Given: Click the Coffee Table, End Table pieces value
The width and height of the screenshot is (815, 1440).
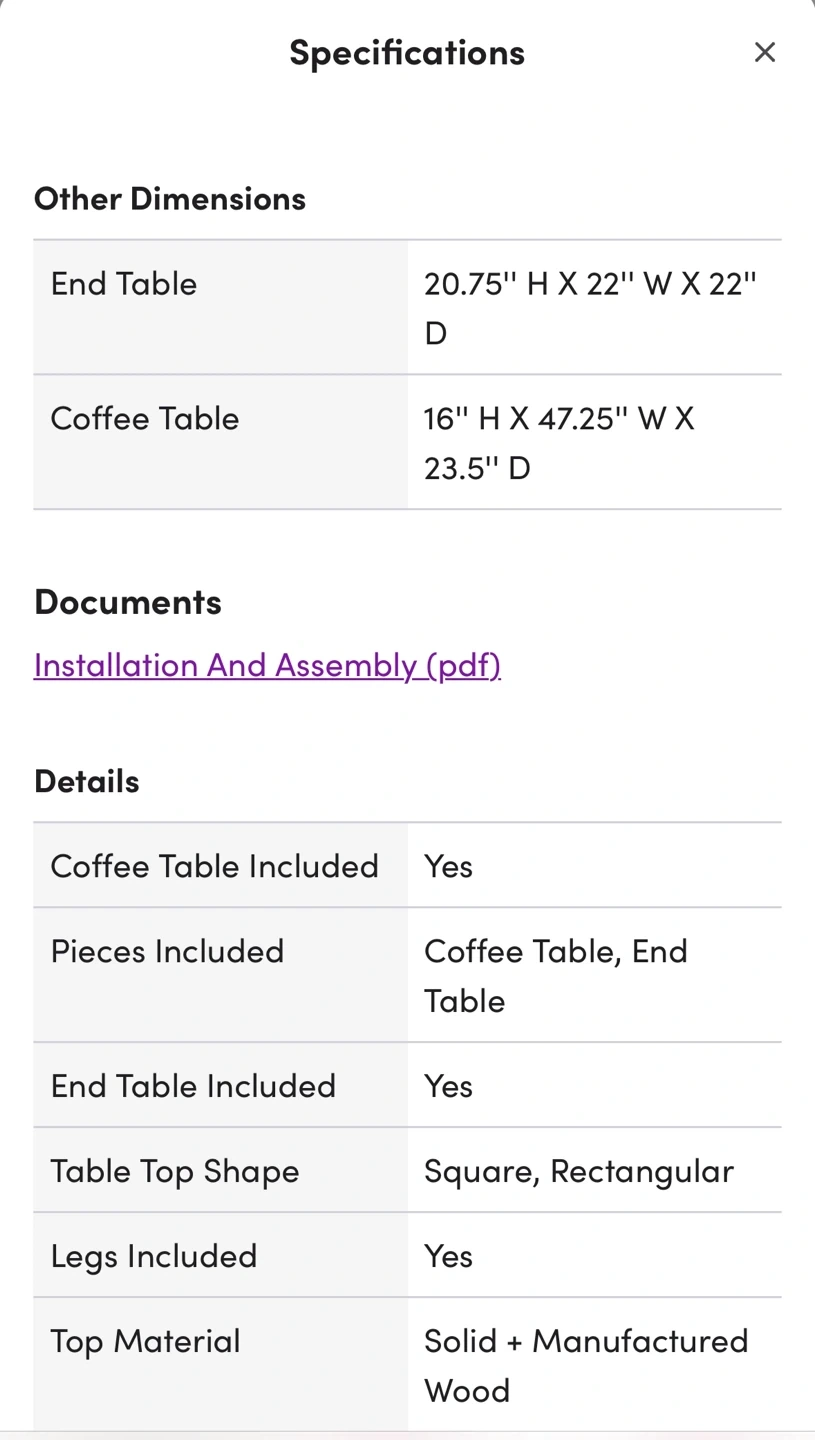Looking at the screenshot, I should (556, 975).
